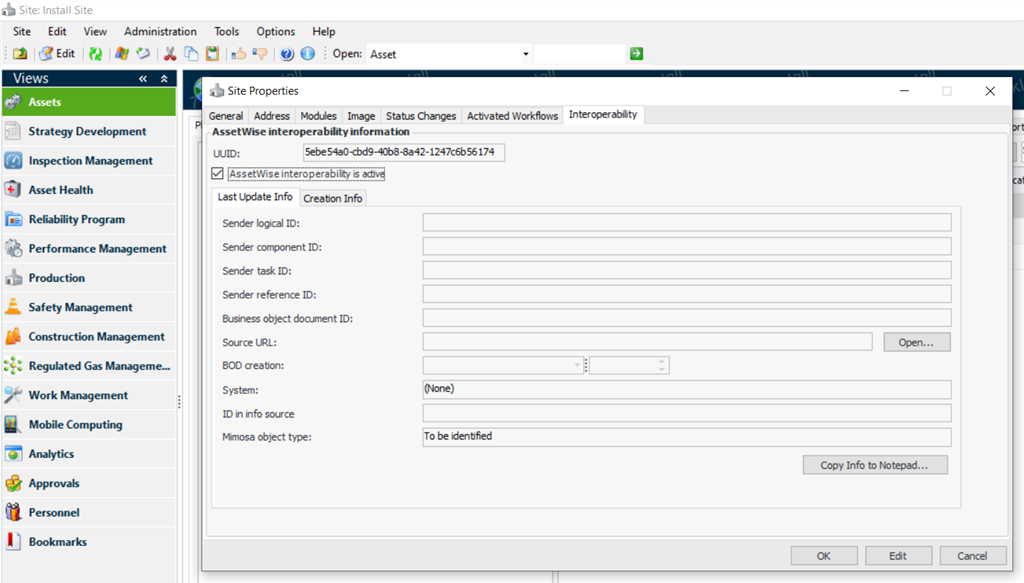This screenshot has width=1024, height=583.
Task: Click the thumbs down icon
Action: pos(260,54)
